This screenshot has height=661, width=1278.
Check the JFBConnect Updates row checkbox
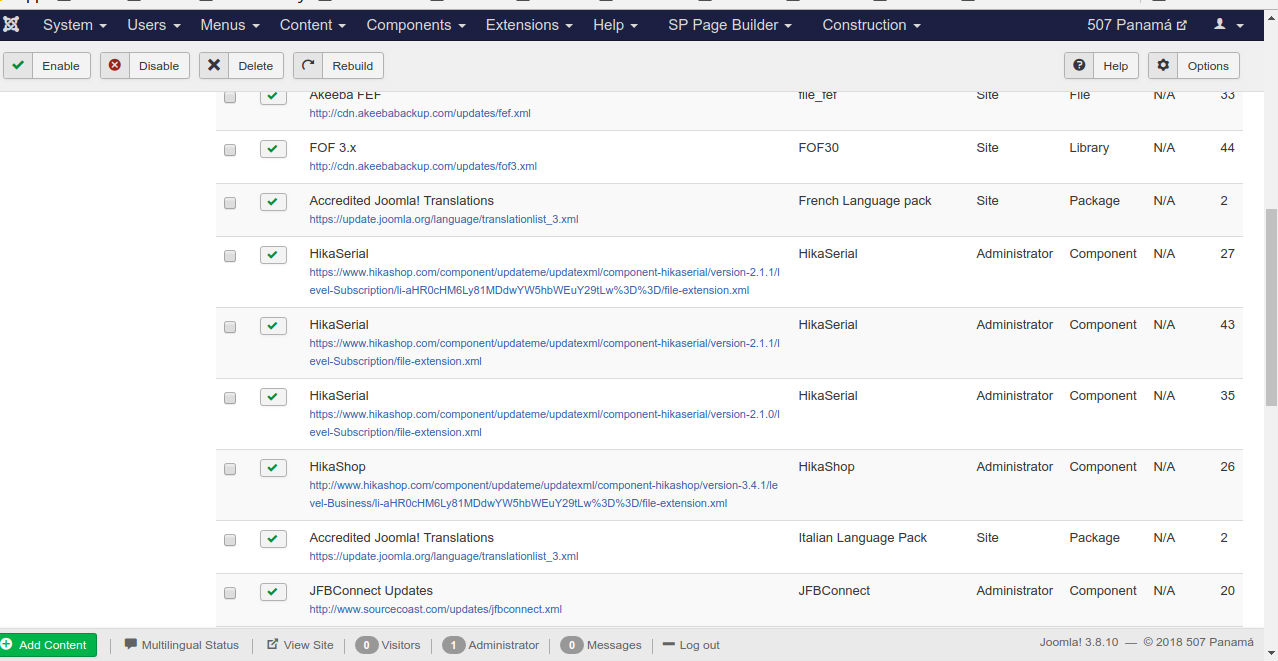pyautogui.click(x=230, y=593)
